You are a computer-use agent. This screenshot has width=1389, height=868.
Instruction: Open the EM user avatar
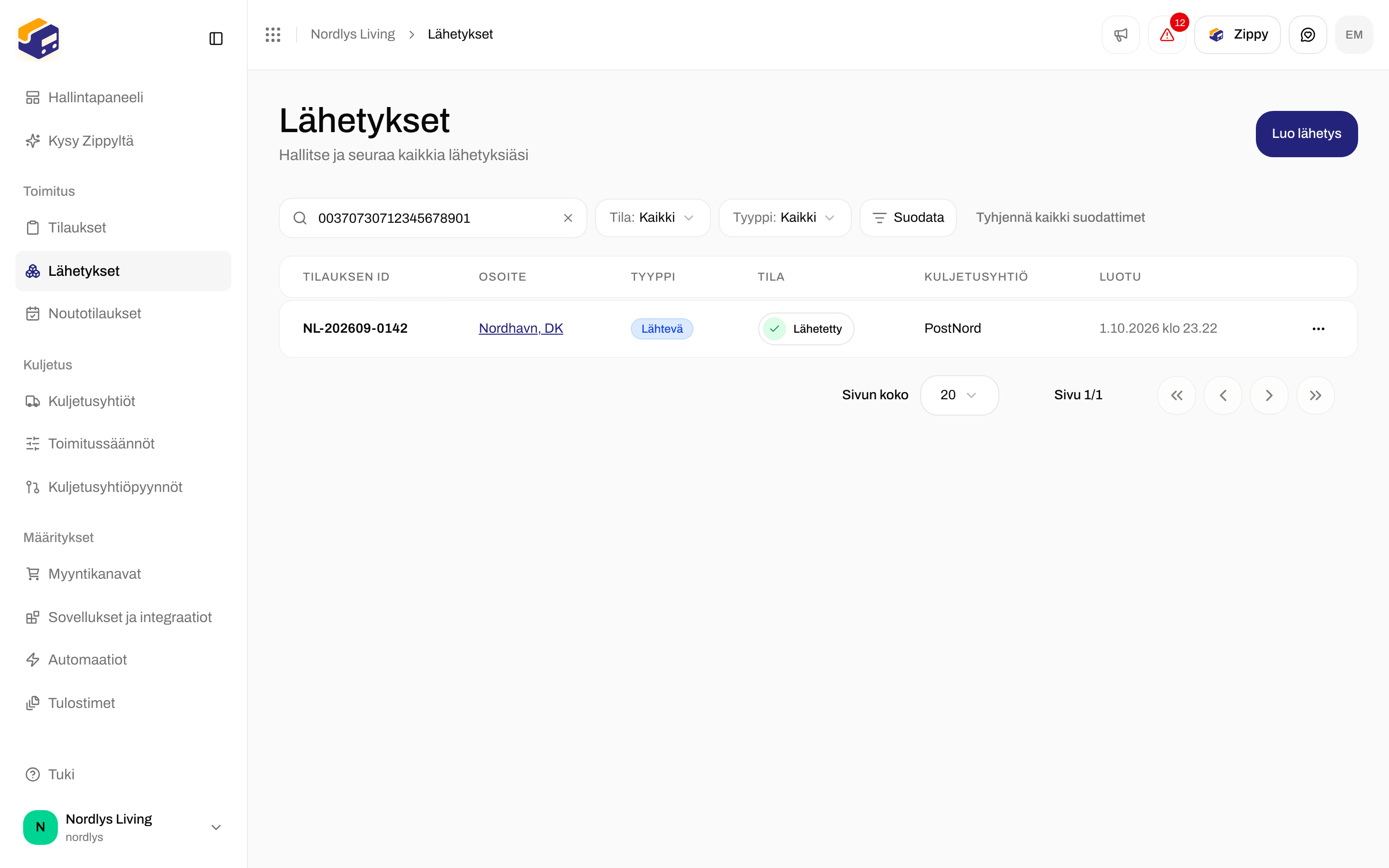(1354, 34)
